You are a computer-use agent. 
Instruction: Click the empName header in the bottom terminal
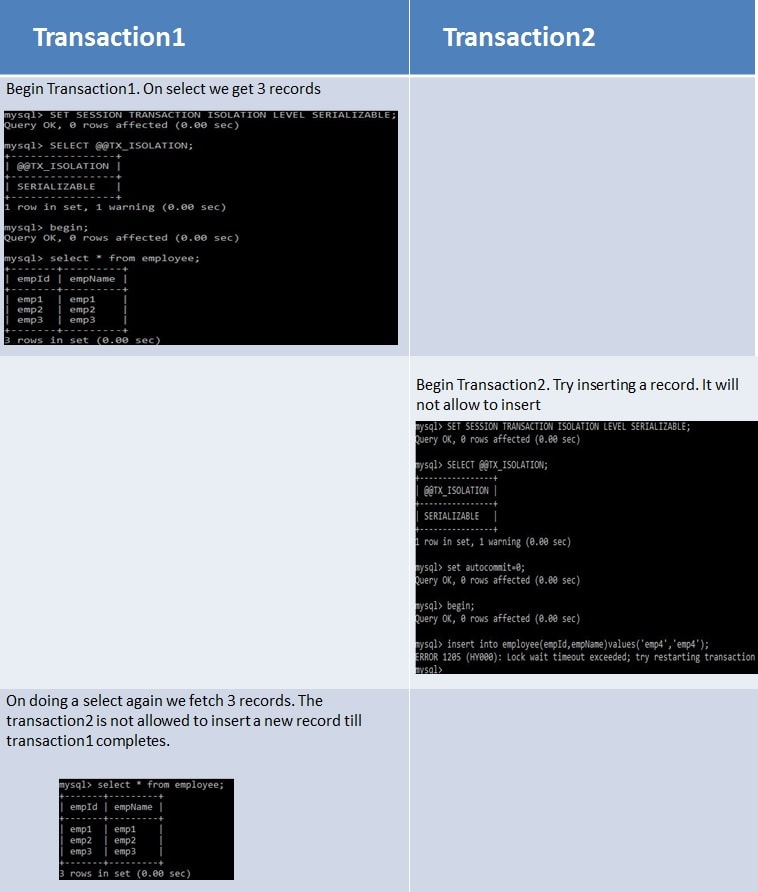(x=133, y=807)
